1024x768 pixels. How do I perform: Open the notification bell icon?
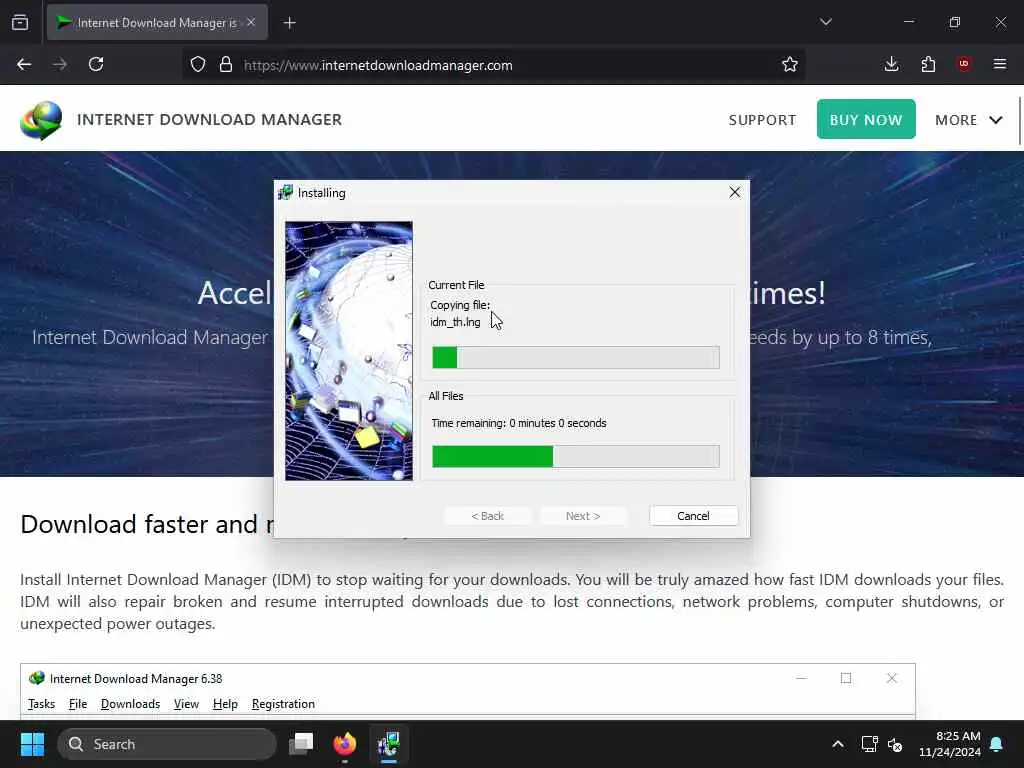[997, 744]
